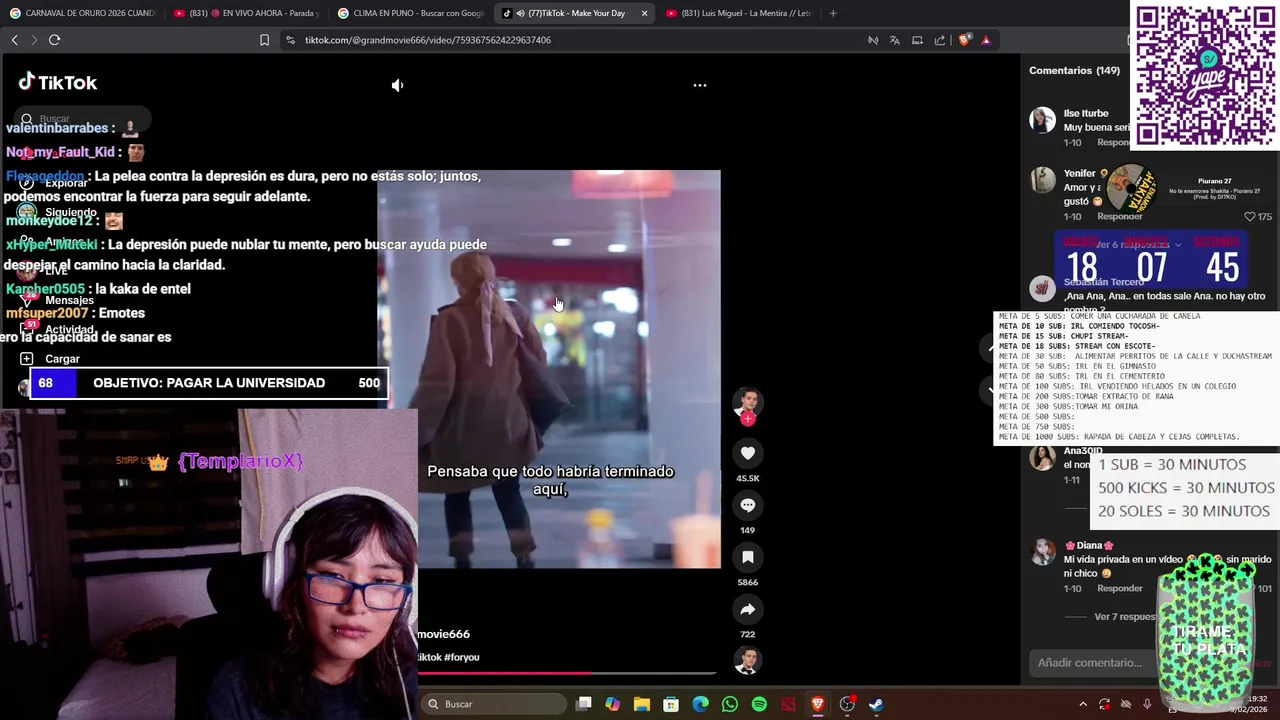This screenshot has width=1280, height=720.
Task: Bookmark this page in address bar
Action: tap(264, 40)
